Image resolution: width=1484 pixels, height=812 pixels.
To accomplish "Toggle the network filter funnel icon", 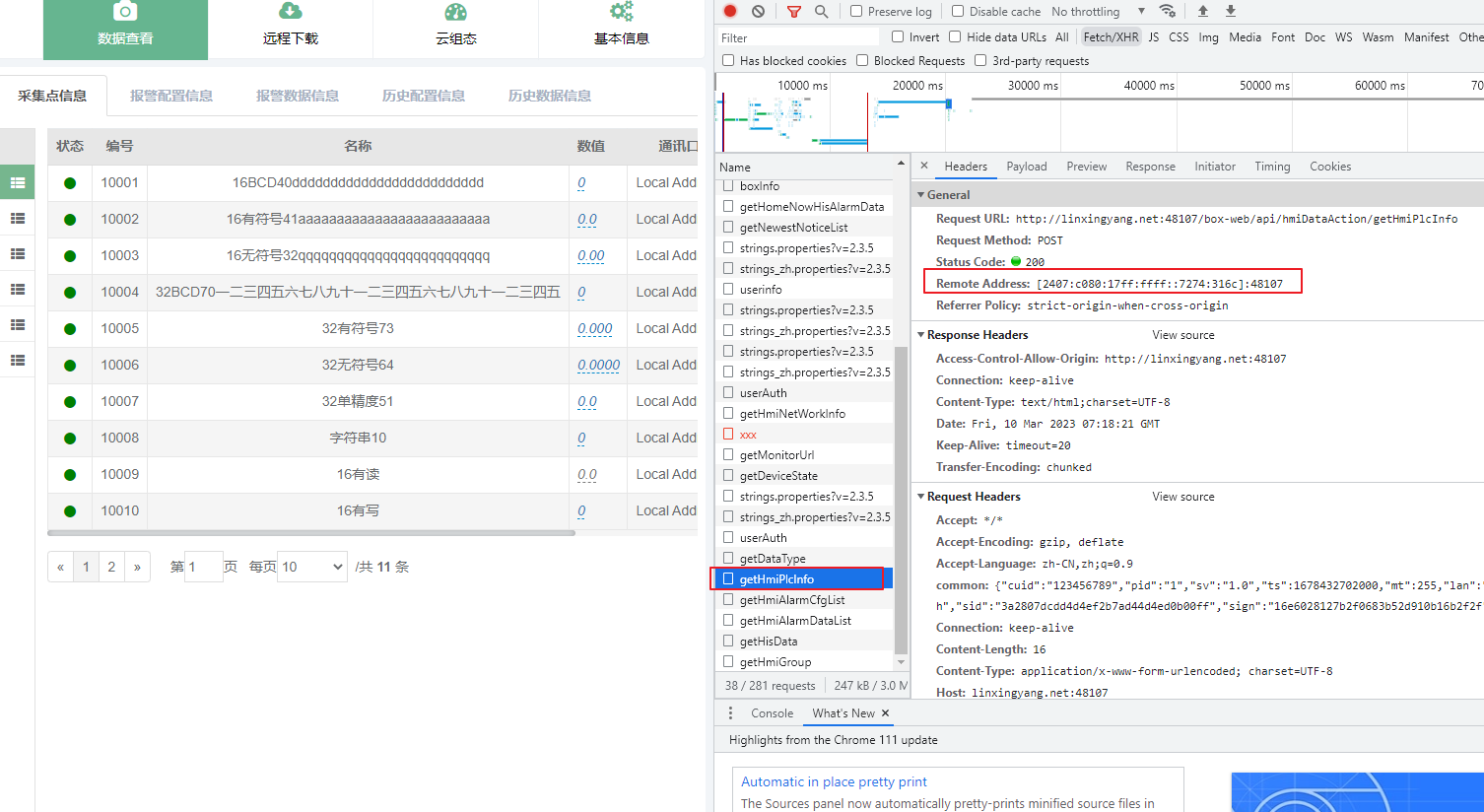I will (x=794, y=11).
